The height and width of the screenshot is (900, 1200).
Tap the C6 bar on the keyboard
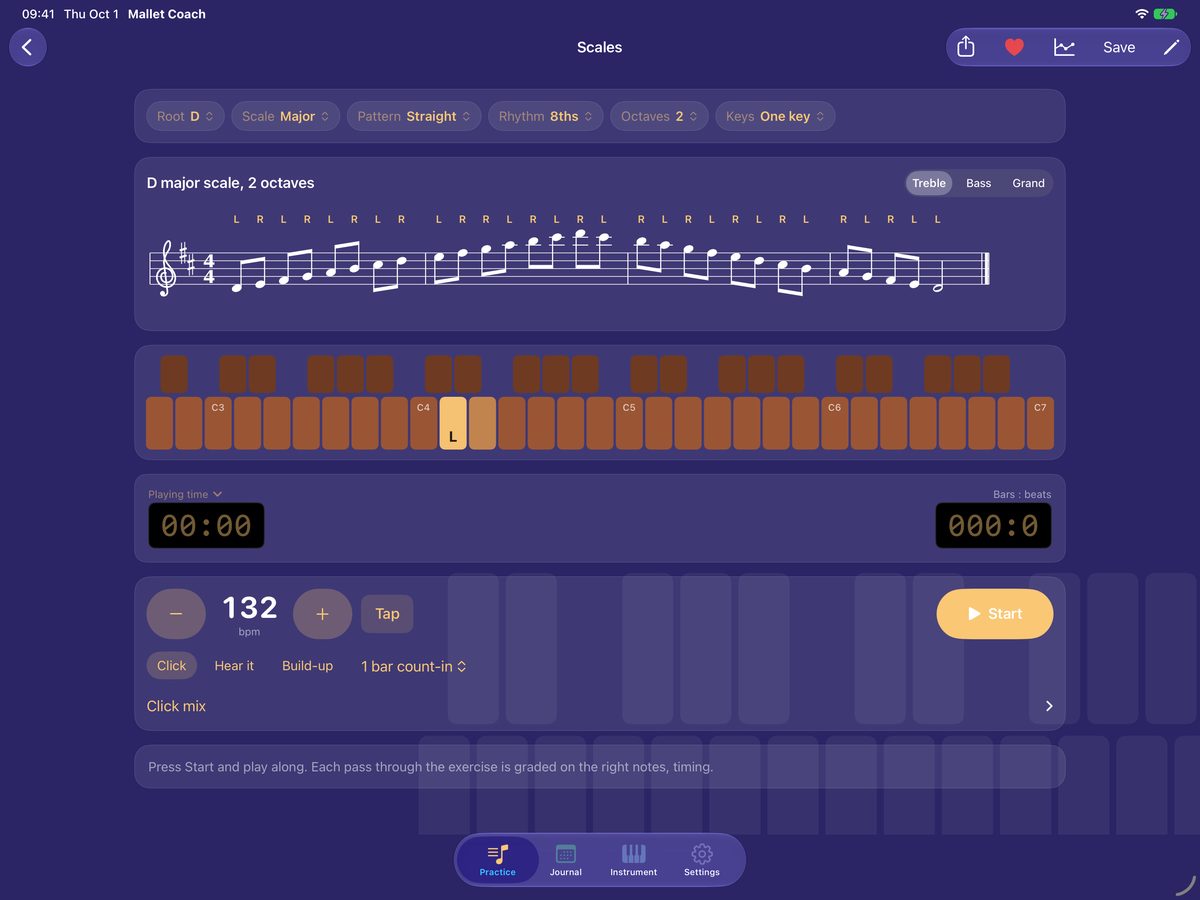tap(835, 423)
